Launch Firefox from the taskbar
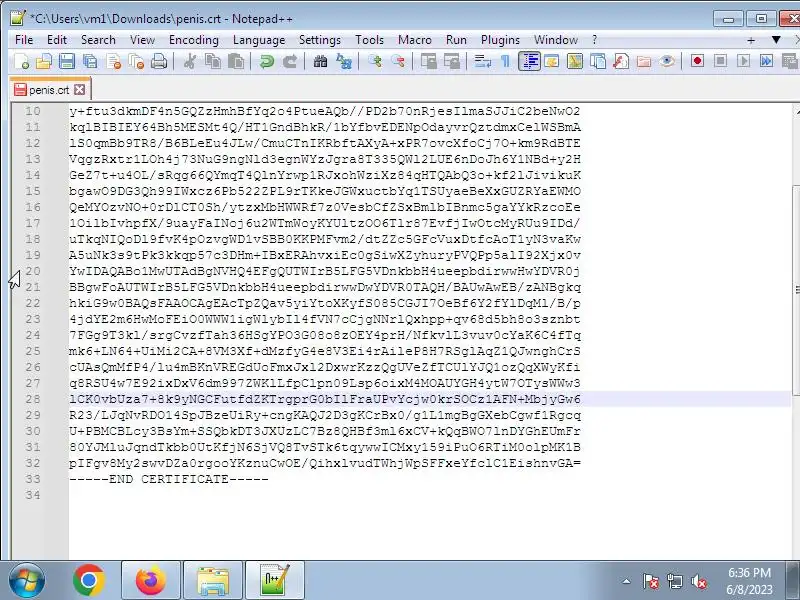The height and width of the screenshot is (600, 800). click(151, 581)
